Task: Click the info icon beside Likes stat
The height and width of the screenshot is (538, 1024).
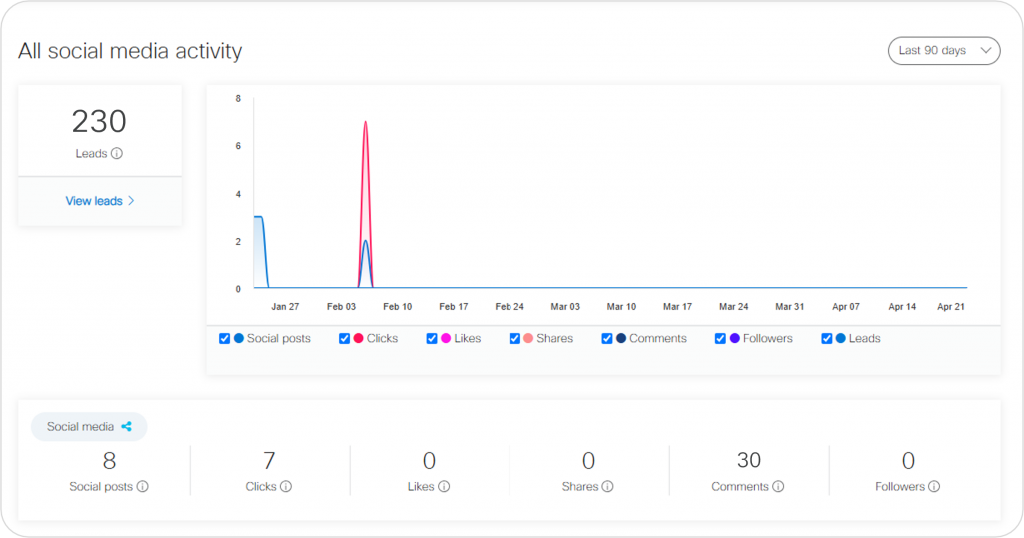Action: pos(444,487)
